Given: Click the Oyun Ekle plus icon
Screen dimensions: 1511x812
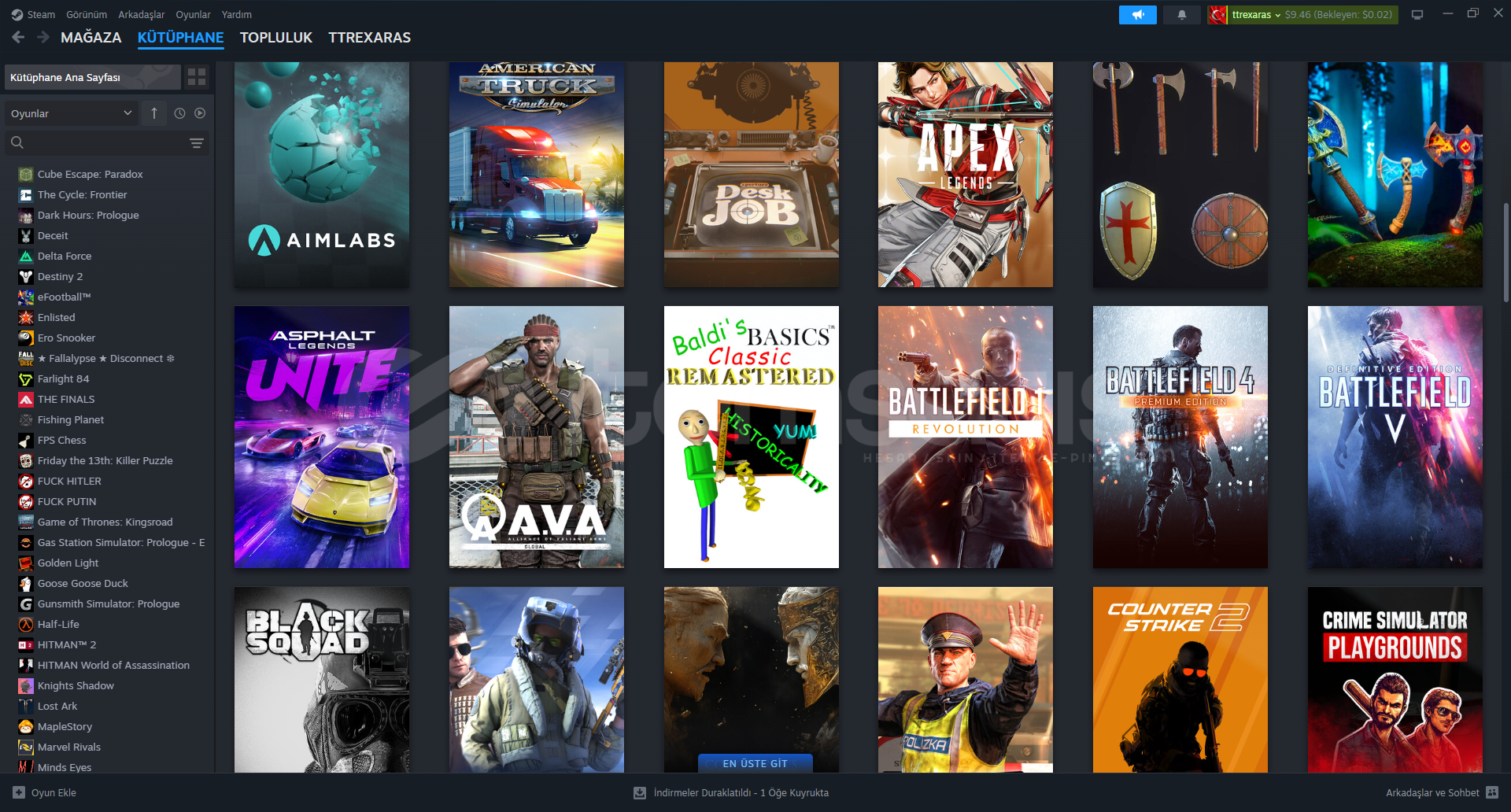Looking at the screenshot, I should [x=19, y=792].
